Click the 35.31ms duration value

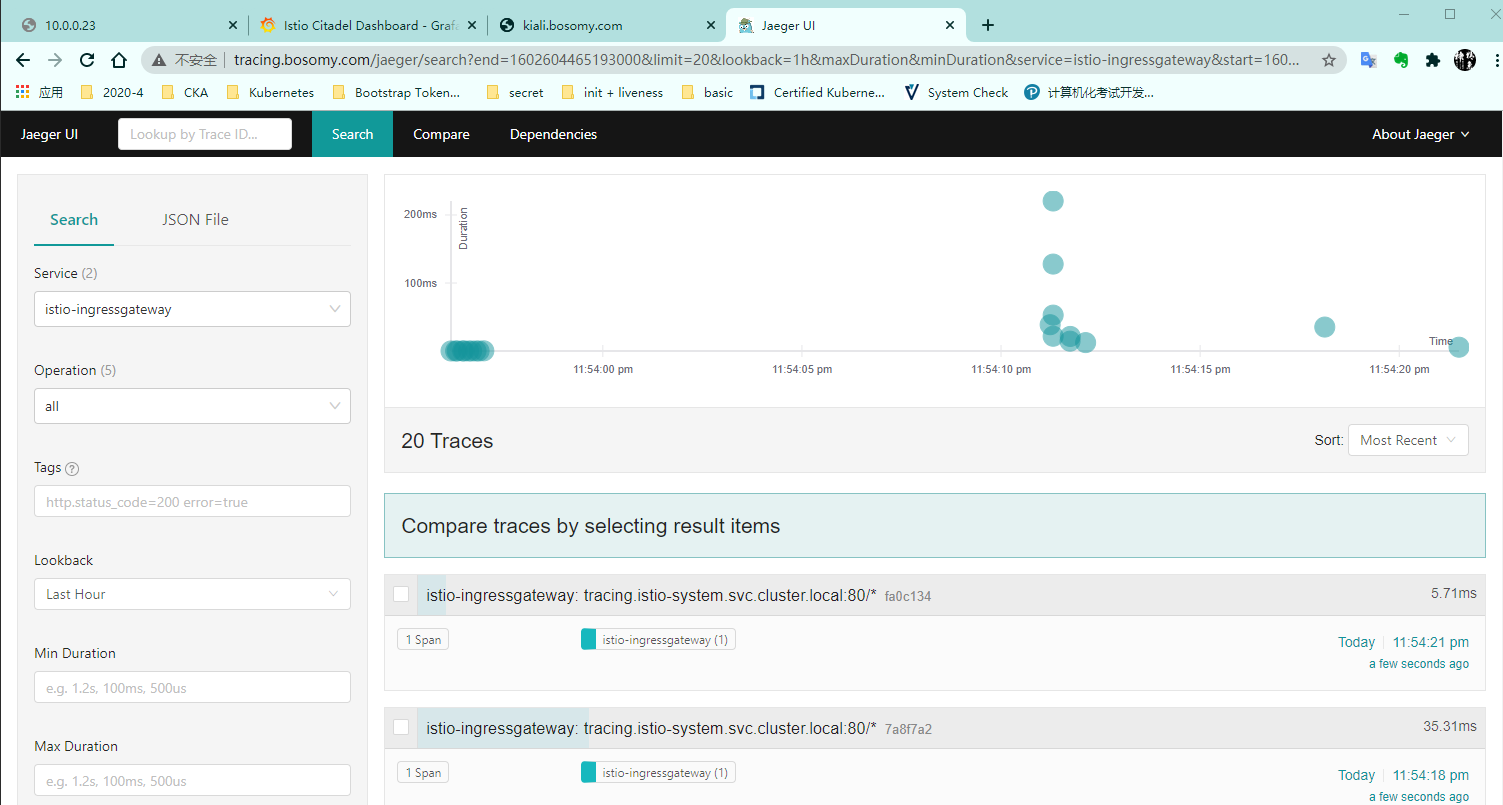(x=1450, y=727)
